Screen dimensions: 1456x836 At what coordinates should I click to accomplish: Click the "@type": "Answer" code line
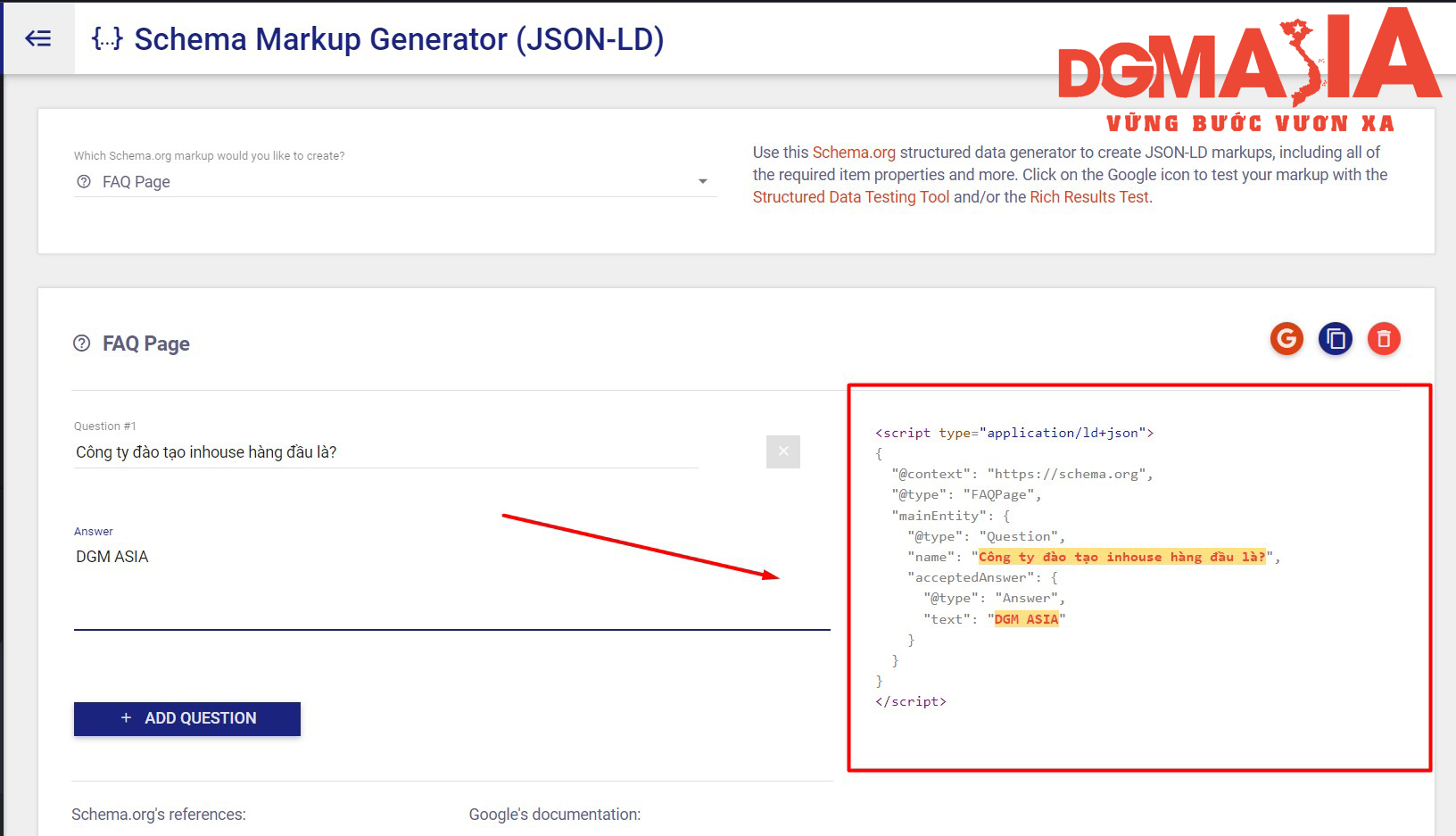[x=994, y=598]
